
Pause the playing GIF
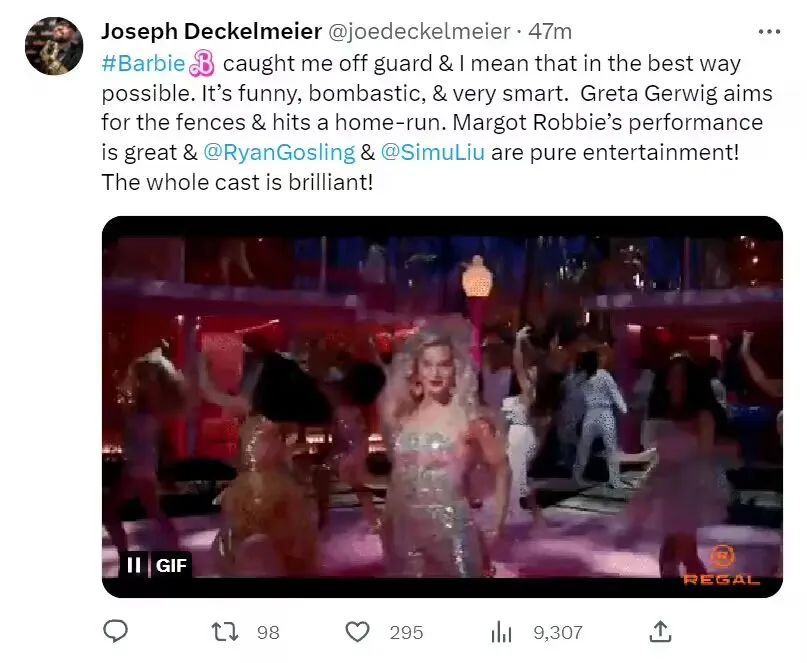133,565
